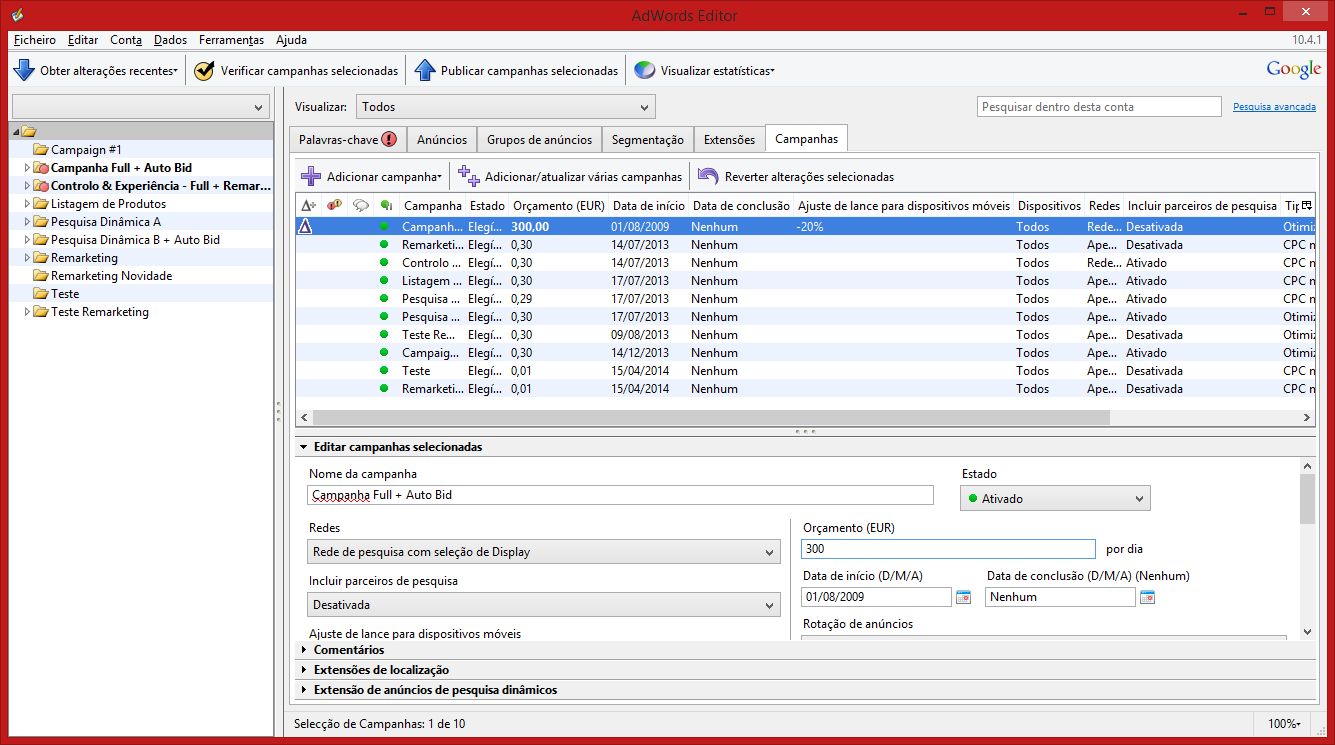The height and width of the screenshot is (745, 1335).
Task: Open the Redes dropdown
Action: [x=544, y=552]
